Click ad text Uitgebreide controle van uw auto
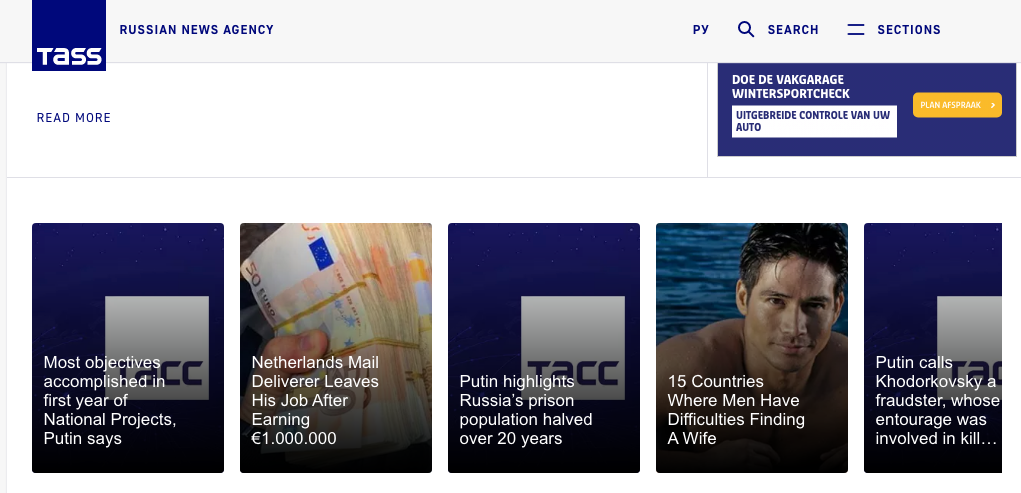 pyautogui.click(x=814, y=121)
